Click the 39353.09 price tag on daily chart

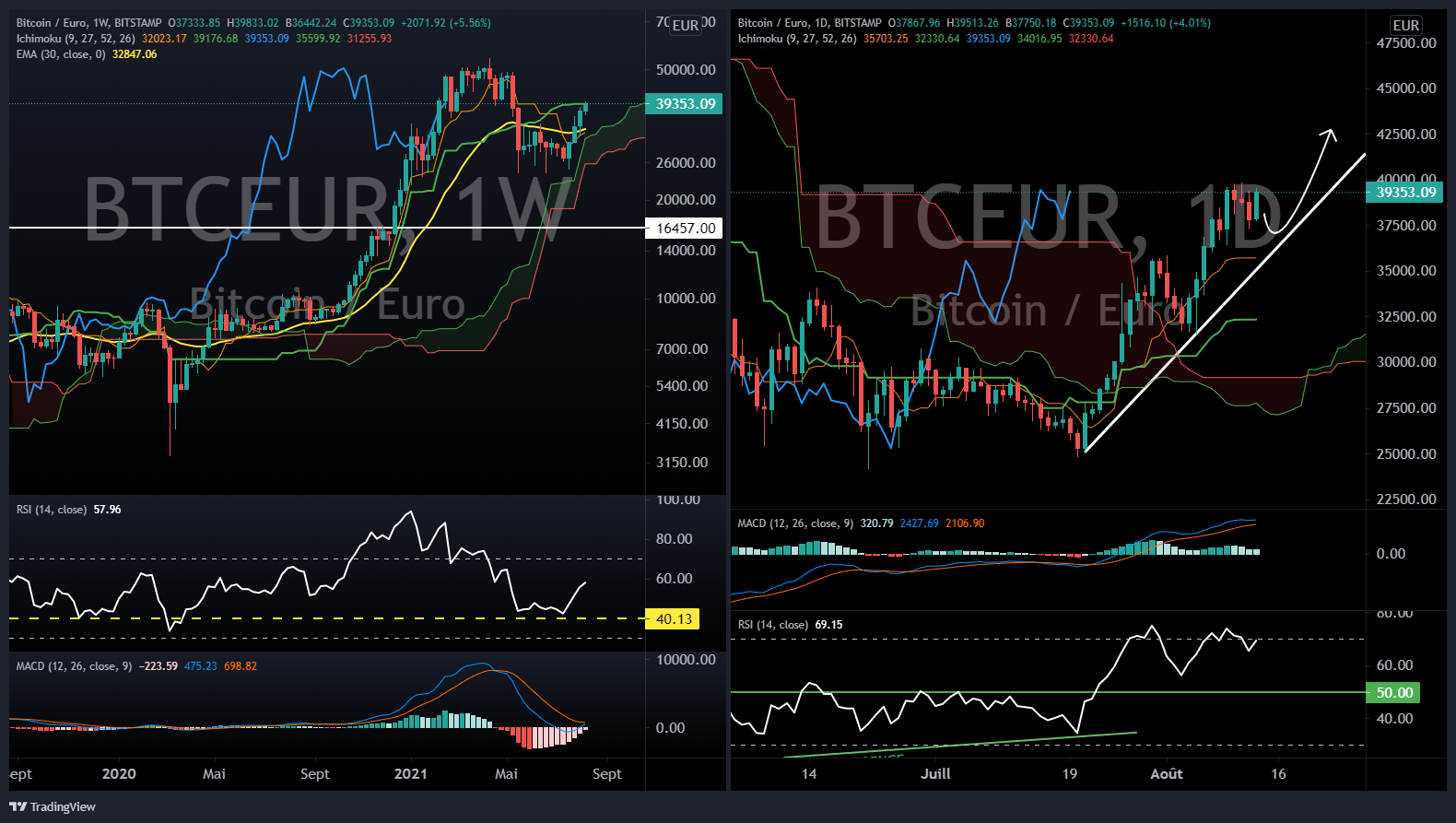coord(1405,193)
